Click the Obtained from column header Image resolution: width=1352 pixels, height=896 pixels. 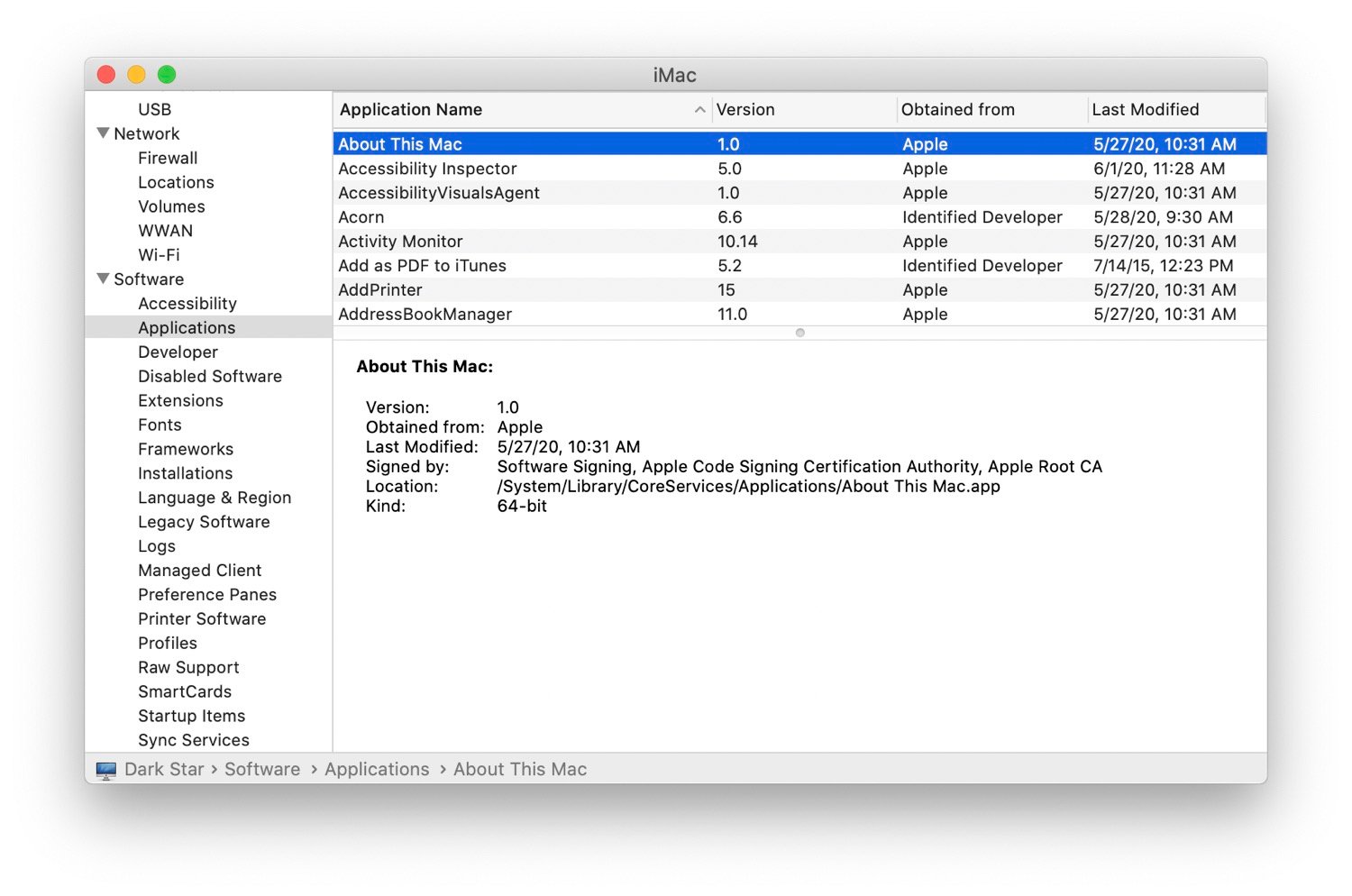pyautogui.click(x=957, y=109)
